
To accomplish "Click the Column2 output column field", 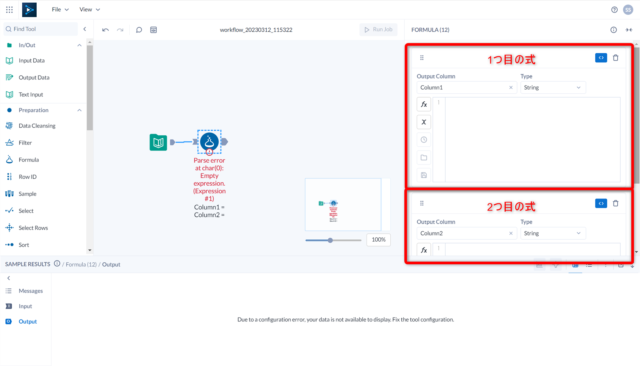I will tap(467, 233).
